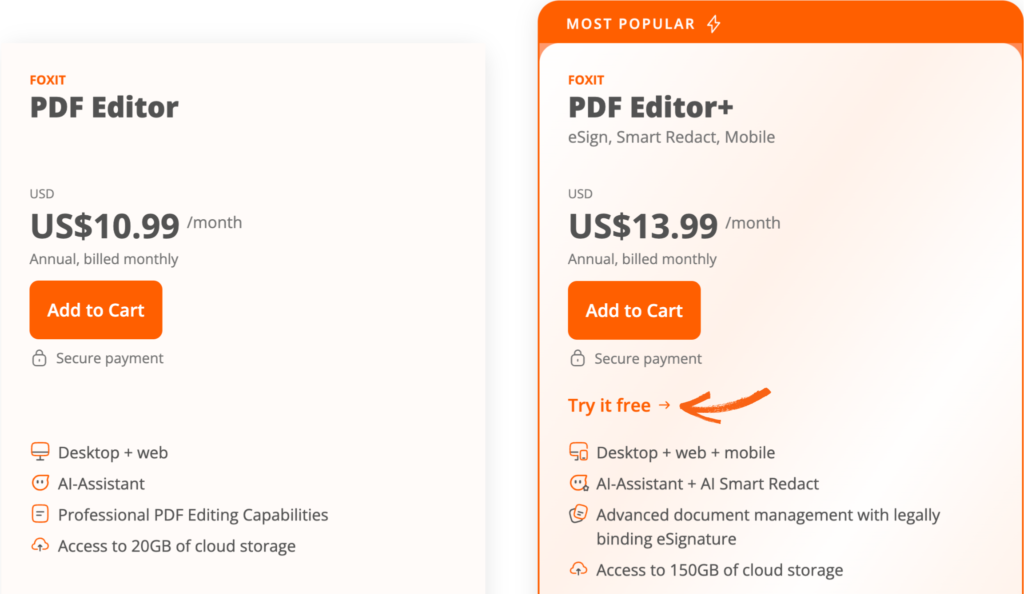Click the eSignature document management icon
This screenshot has height=594, width=1024.
578,514
